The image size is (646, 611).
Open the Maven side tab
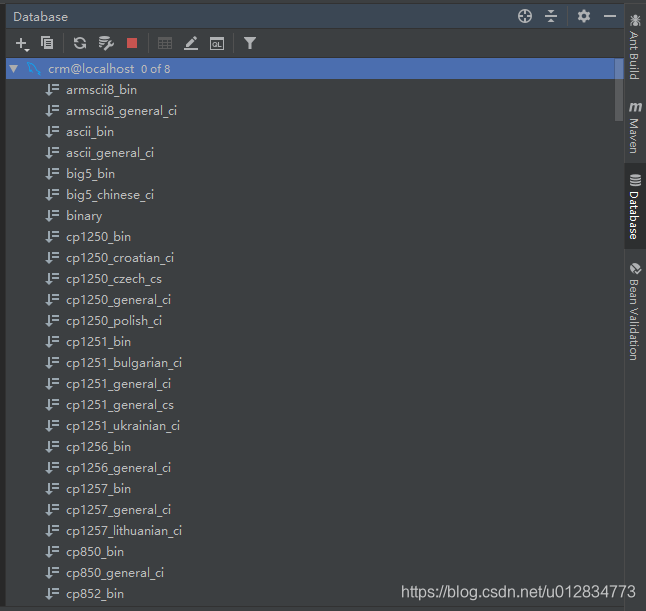(x=635, y=128)
